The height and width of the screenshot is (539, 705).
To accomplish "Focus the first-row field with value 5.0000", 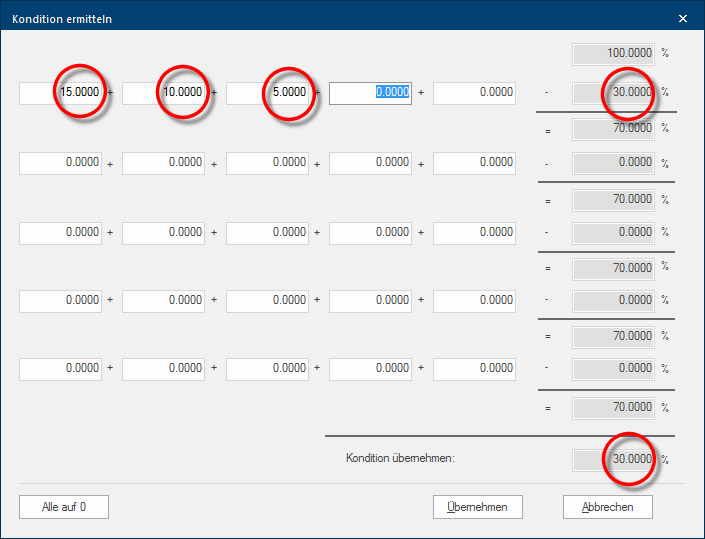I will pos(267,93).
